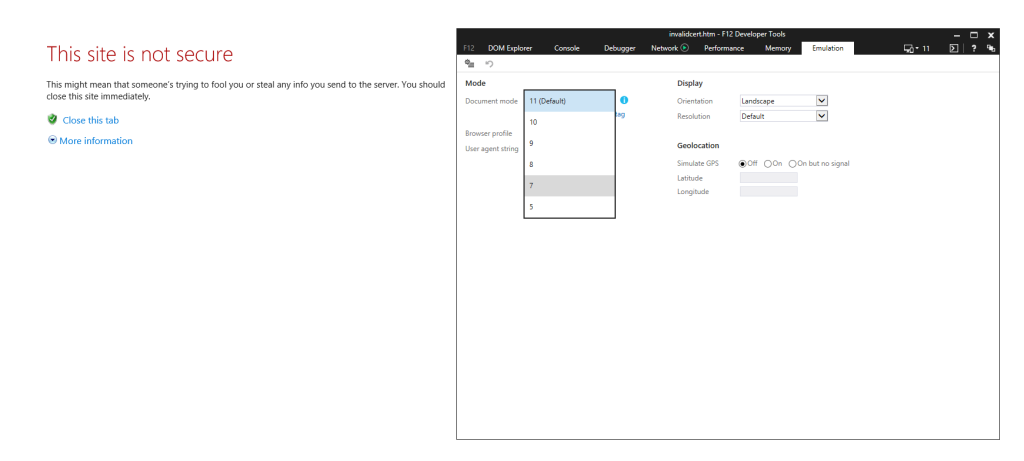The image size is (1024, 461).
Task: Expand the 'More information' link
Action: click(95, 141)
